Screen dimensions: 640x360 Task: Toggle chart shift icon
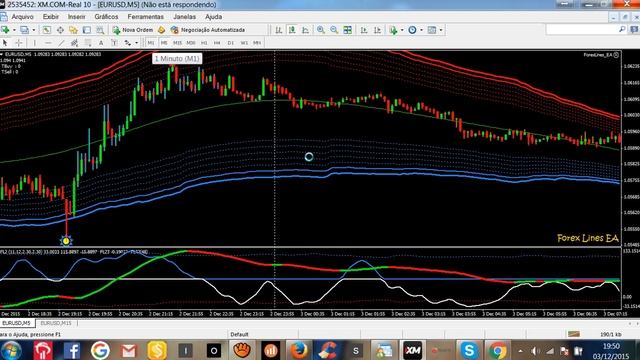pyautogui.click(x=378, y=30)
